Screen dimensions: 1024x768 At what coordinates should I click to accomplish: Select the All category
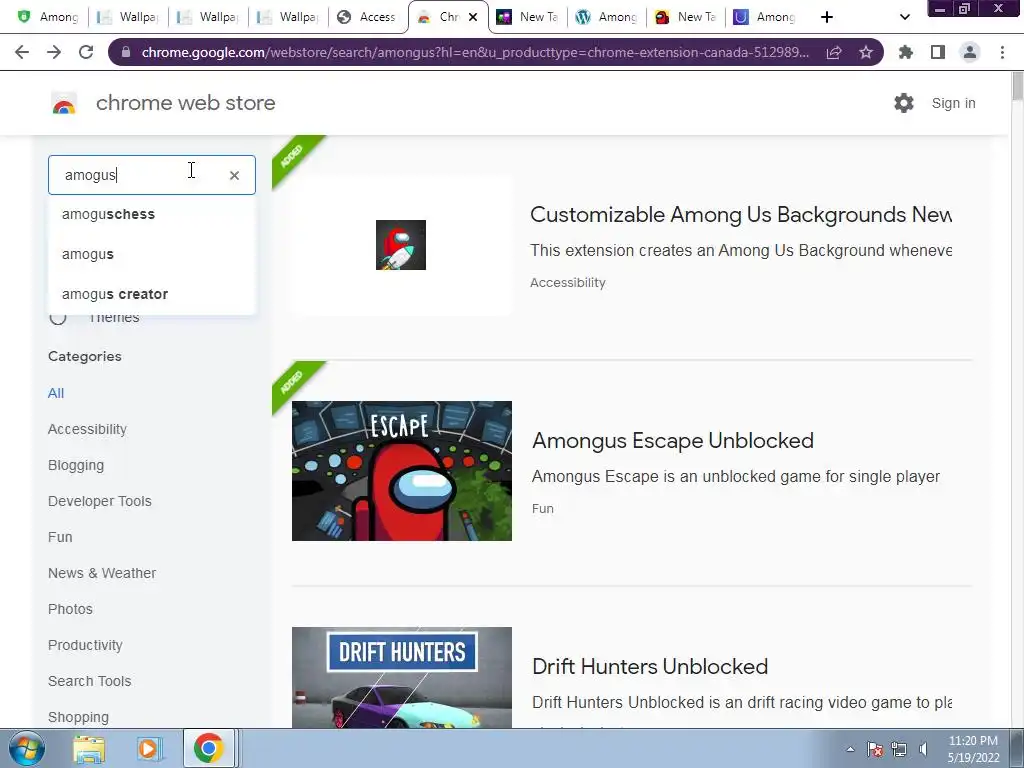56,393
